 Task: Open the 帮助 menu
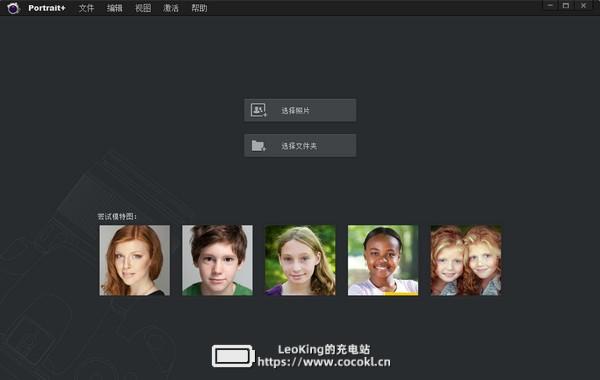pyautogui.click(x=199, y=8)
